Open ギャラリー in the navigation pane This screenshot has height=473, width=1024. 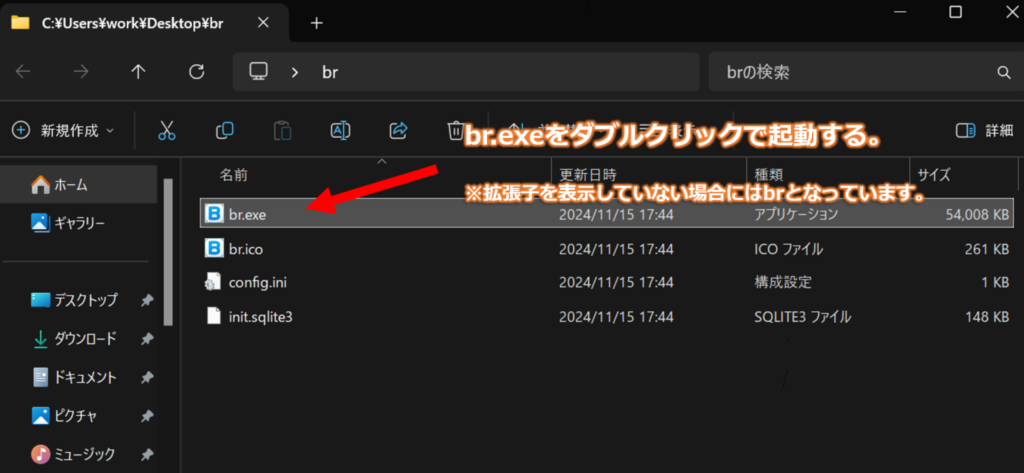(x=79, y=222)
